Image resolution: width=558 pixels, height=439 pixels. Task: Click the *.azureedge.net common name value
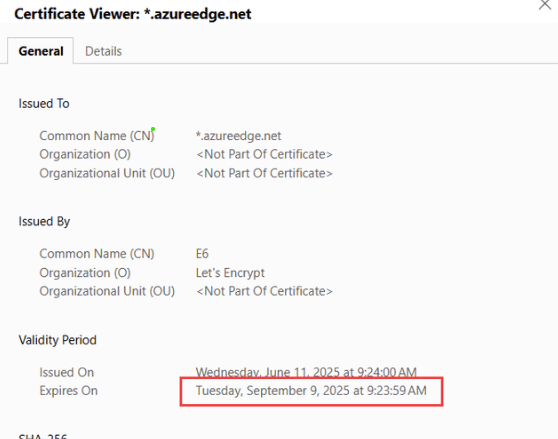tap(238, 136)
